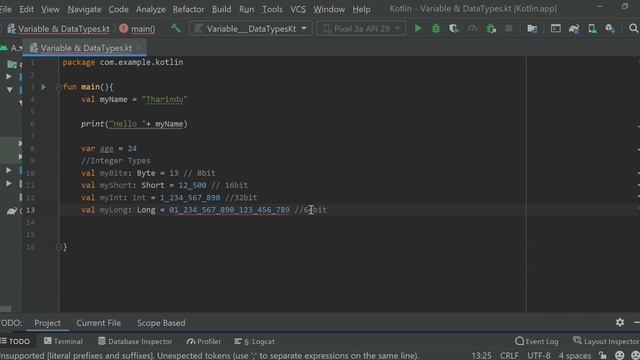Screen dimensions: 640x360
Task: Open the Analyze menu
Action: (x=151, y=9)
